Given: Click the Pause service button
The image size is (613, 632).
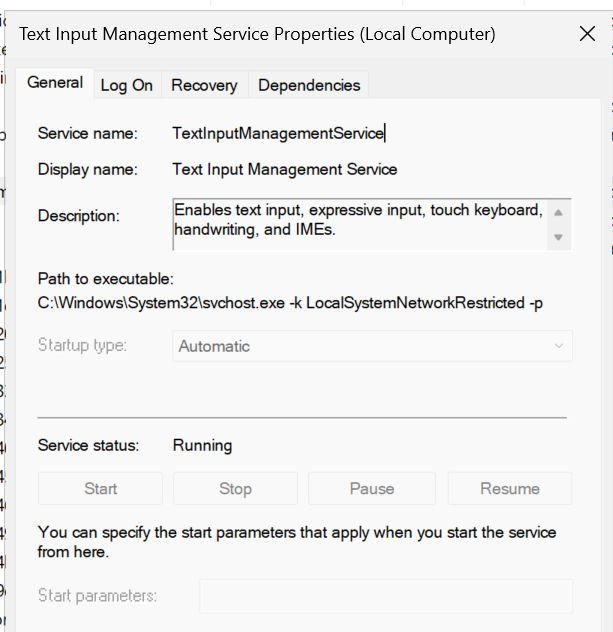Looking at the screenshot, I should point(372,489).
